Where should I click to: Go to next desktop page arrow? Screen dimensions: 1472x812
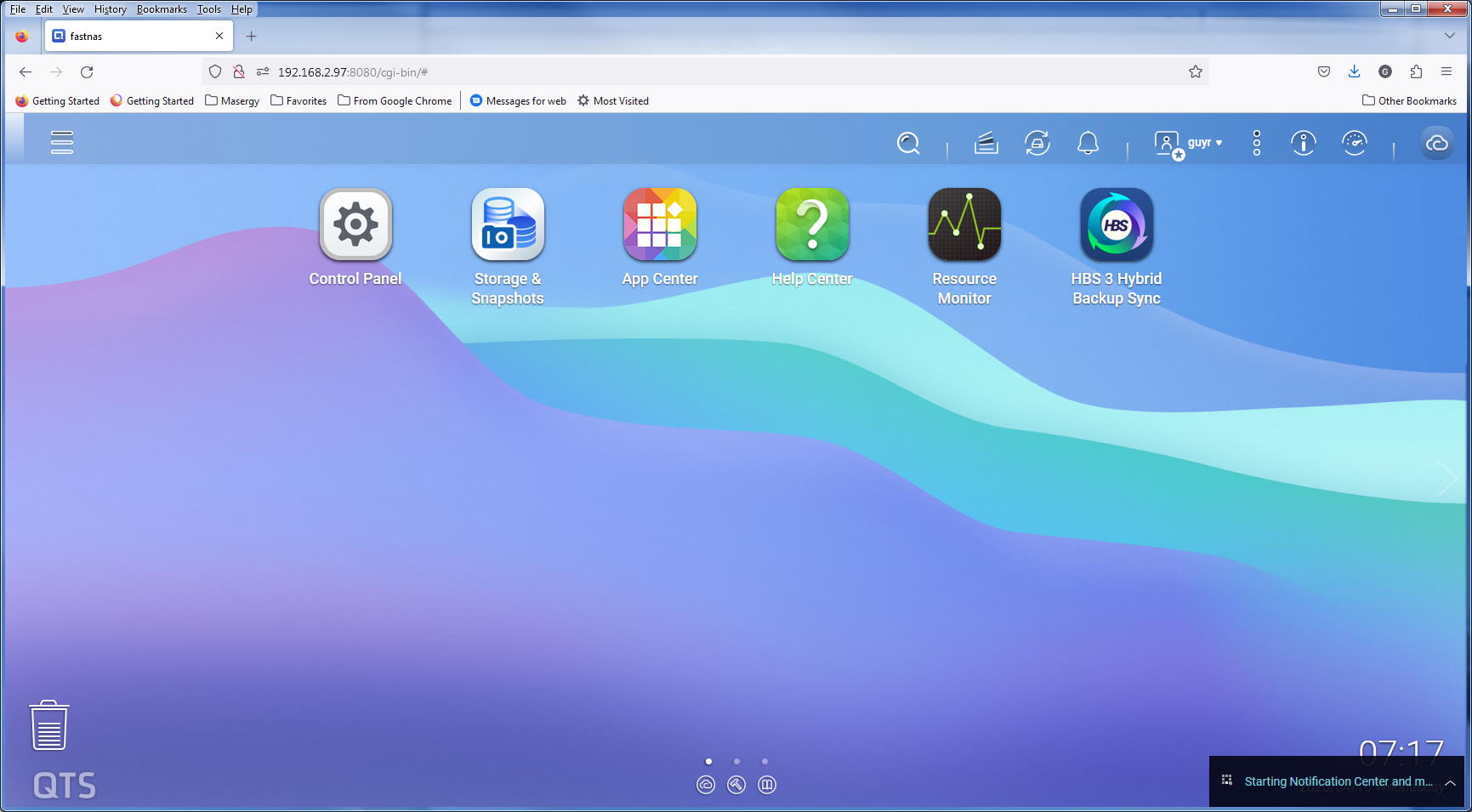1447,480
